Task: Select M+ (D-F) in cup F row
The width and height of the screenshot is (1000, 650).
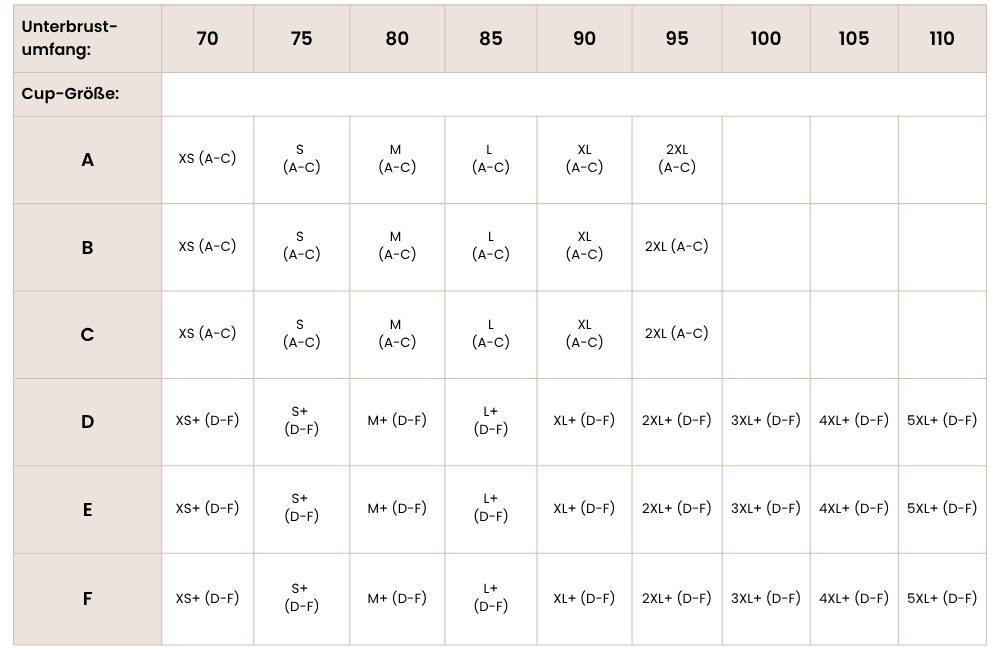Action: pos(397,598)
